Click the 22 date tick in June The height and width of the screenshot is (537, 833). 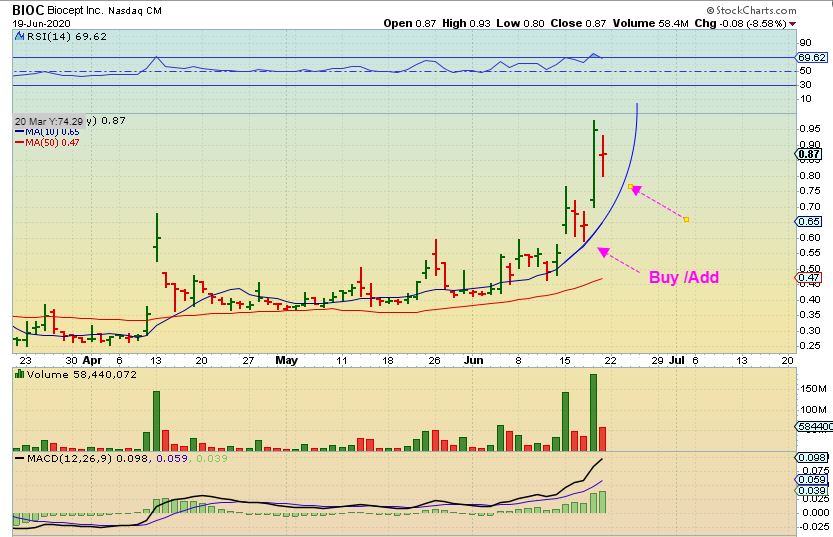click(x=610, y=360)
